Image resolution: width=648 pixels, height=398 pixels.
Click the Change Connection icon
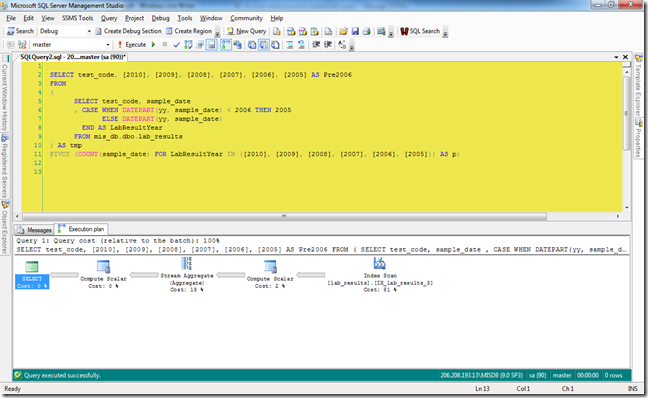tap(22, 45)
